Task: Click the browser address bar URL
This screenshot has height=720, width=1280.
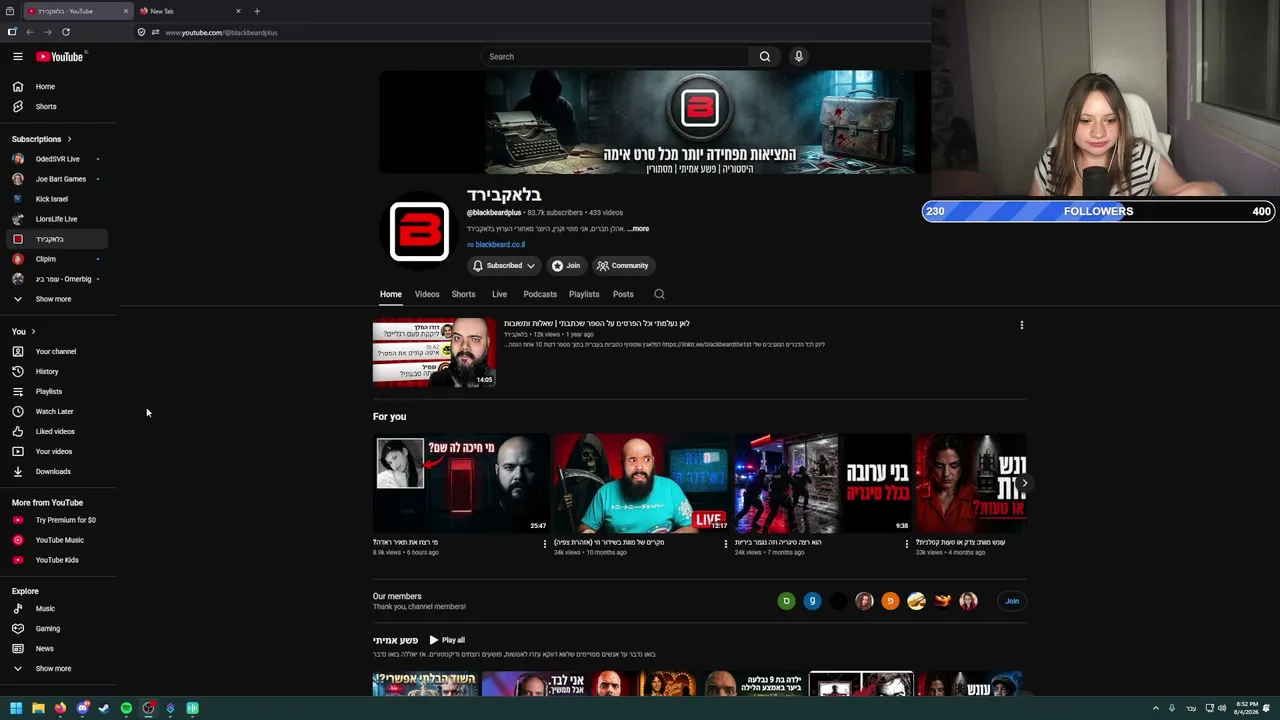Action: [221, 32]
